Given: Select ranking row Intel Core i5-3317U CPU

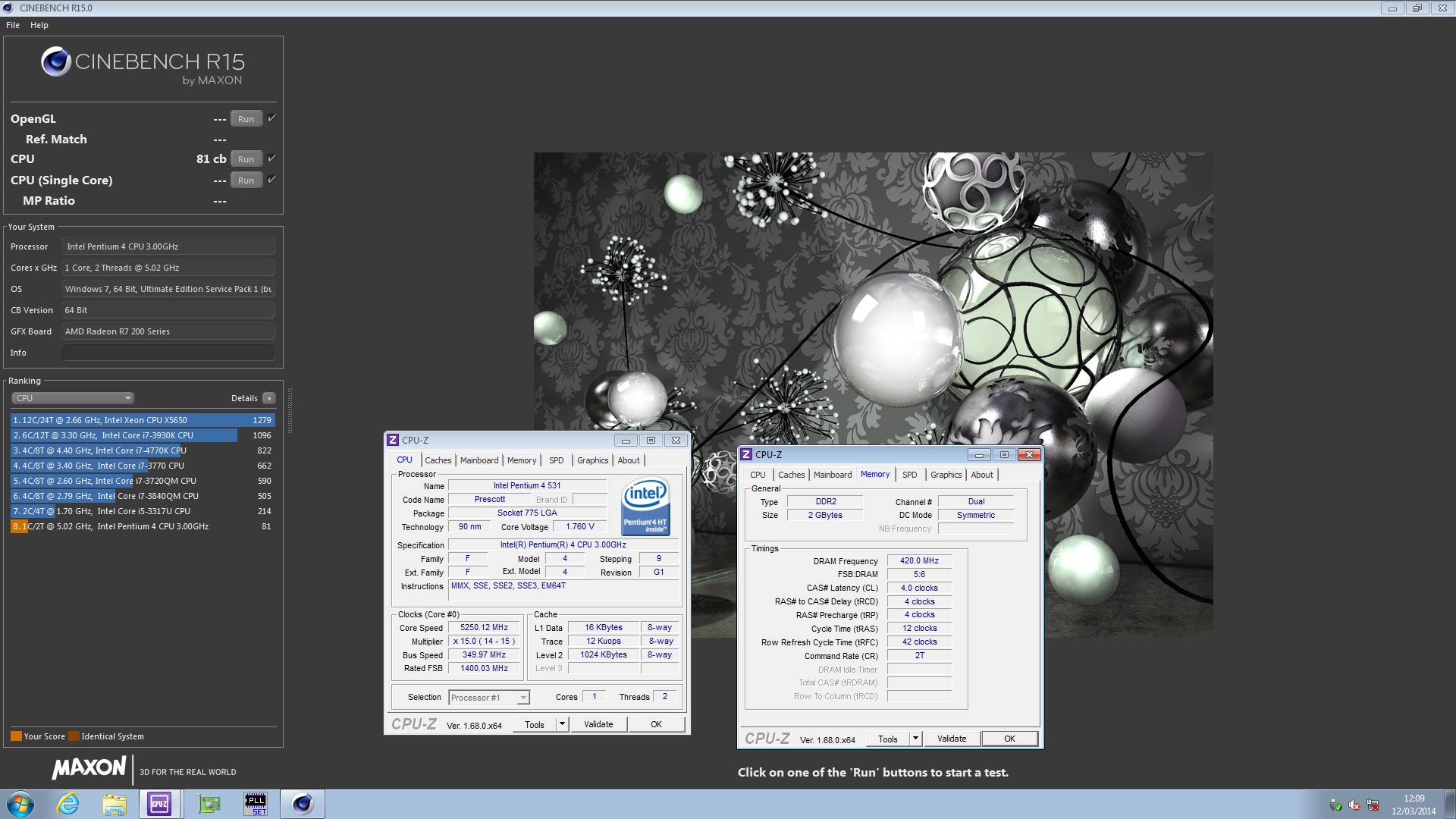Looking at the screenshot, I should pyautogui.click(x=143, y=511).
